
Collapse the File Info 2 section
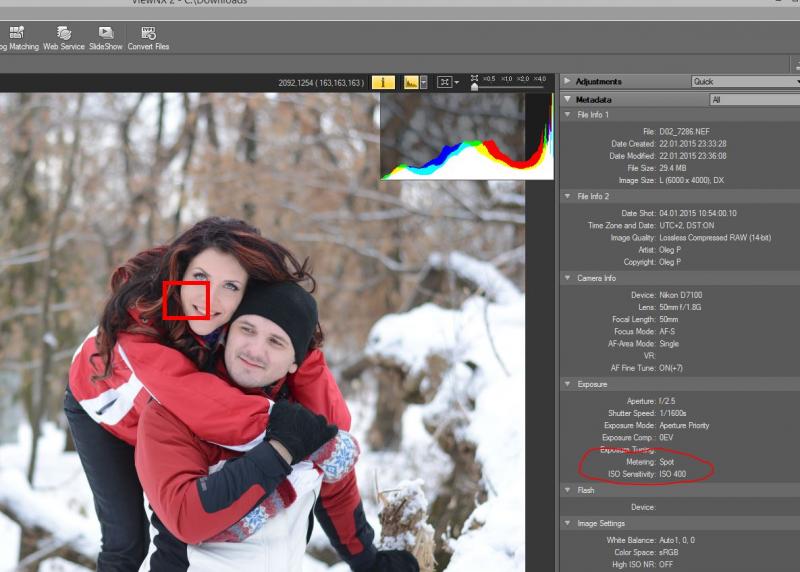(x=567, y=196)
